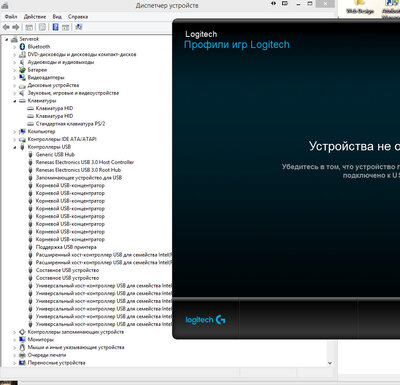
Task: Click the blue Help question-mark toolbar icon
Action: pyautogui.click(x=55, y=27)
